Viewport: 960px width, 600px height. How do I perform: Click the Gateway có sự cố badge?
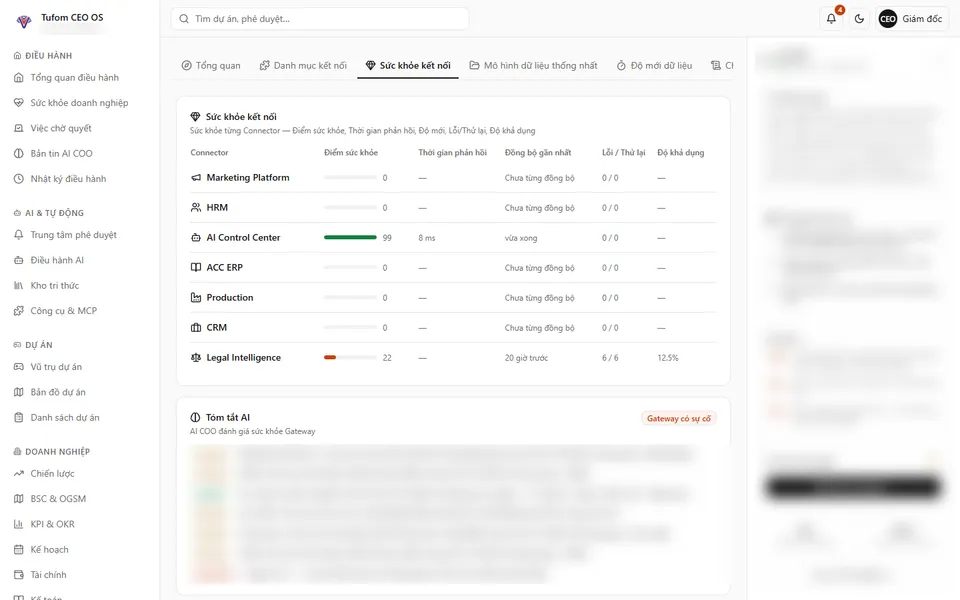[x=679, y=419]
